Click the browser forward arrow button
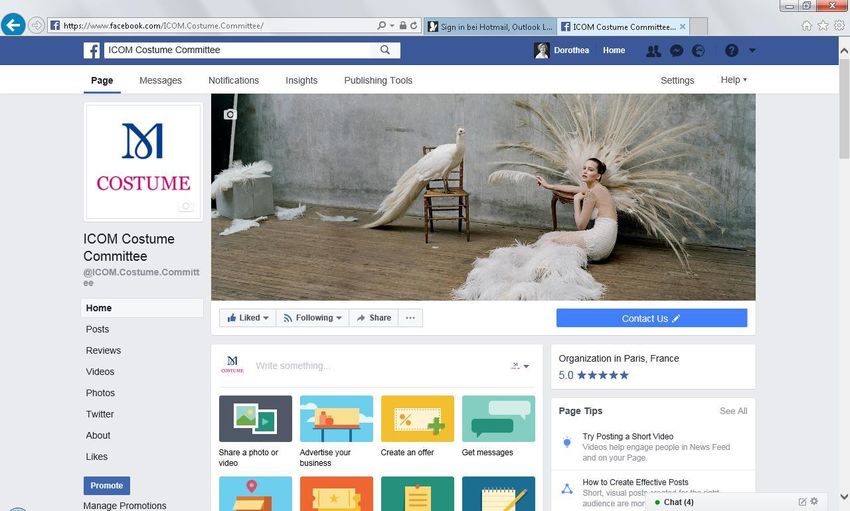Viewport: 850px width, 511px height. pos(36,25)
